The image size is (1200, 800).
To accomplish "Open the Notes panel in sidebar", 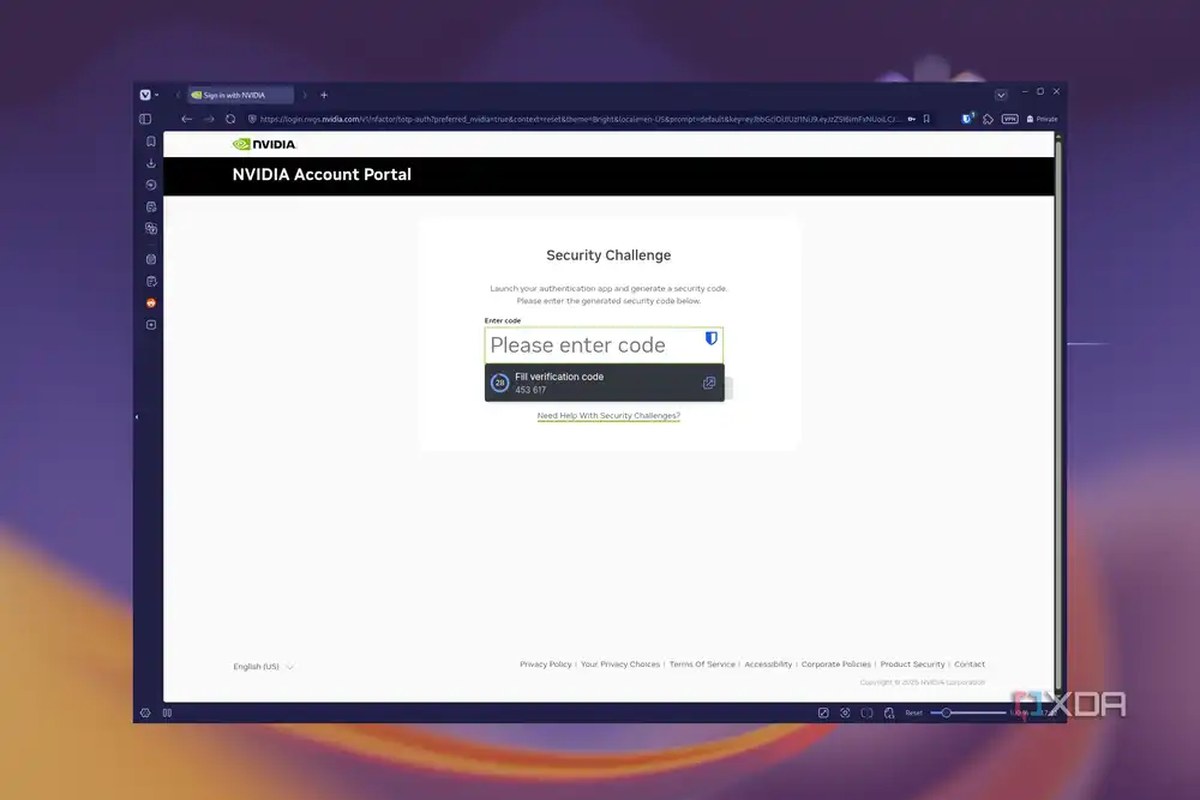I will pyautogui.click(x=151, y=207).
